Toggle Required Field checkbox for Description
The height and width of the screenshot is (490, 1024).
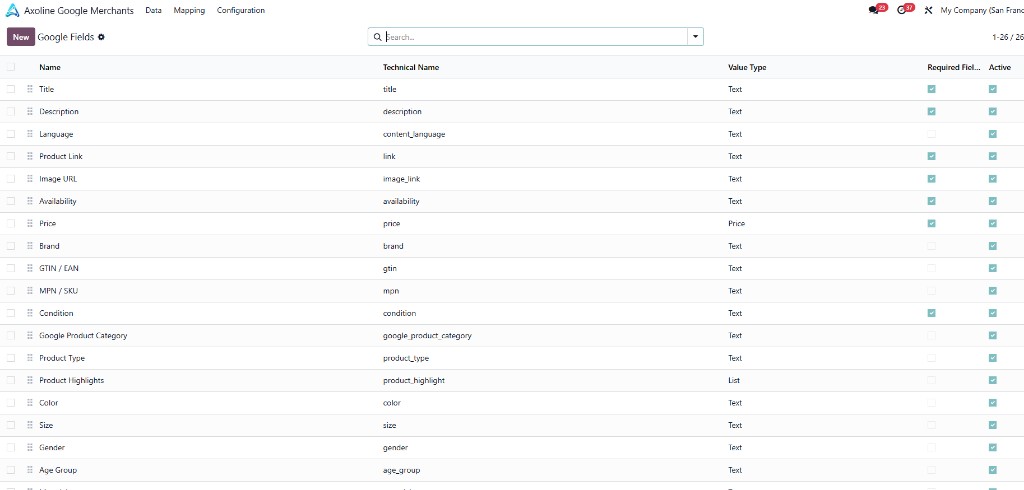click(931, 112)
